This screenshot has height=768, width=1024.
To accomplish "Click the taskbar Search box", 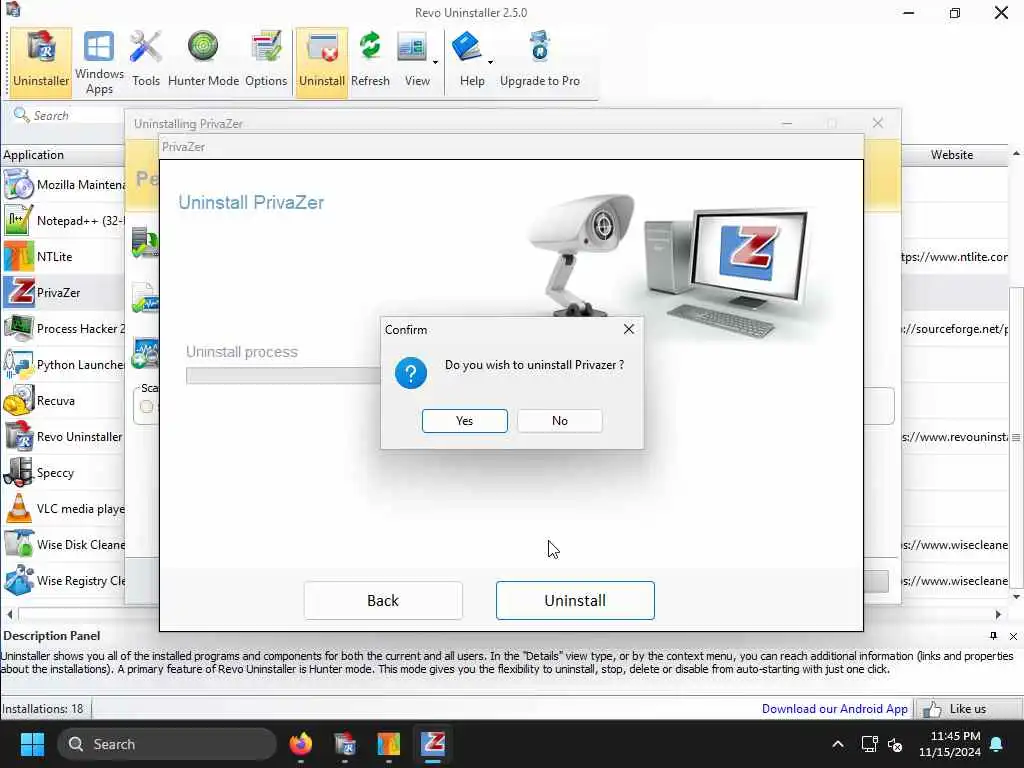I will click(x=167, y=744).
